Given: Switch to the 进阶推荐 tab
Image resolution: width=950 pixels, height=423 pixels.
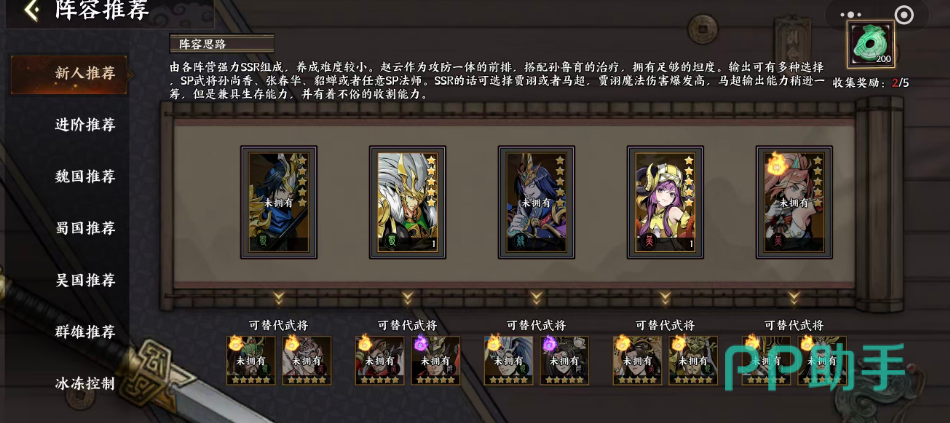Looking at the screenshot, I should (85, 125).
